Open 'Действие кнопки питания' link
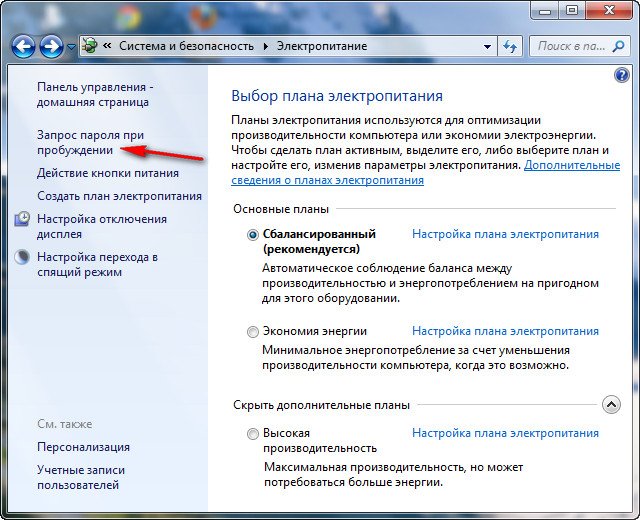 108,173
